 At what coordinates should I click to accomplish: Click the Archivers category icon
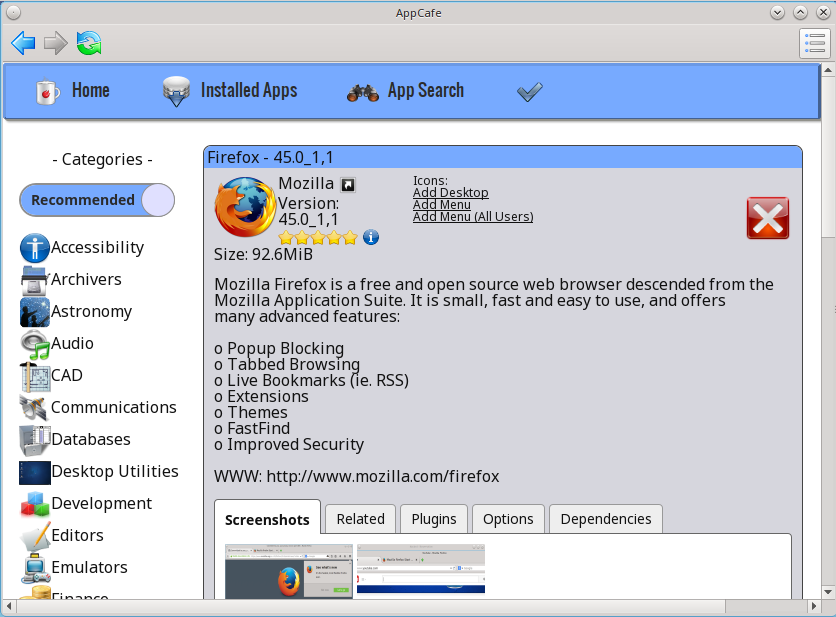(x=35, y=280)
